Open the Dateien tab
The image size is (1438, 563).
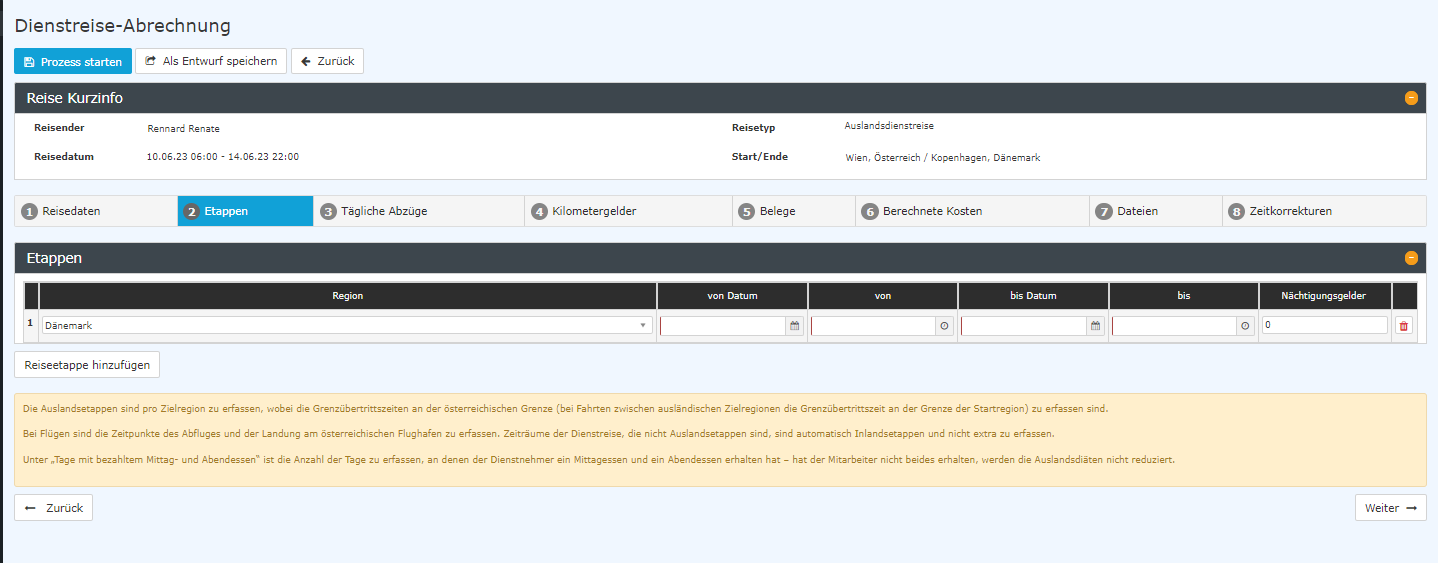[1155, 211]
